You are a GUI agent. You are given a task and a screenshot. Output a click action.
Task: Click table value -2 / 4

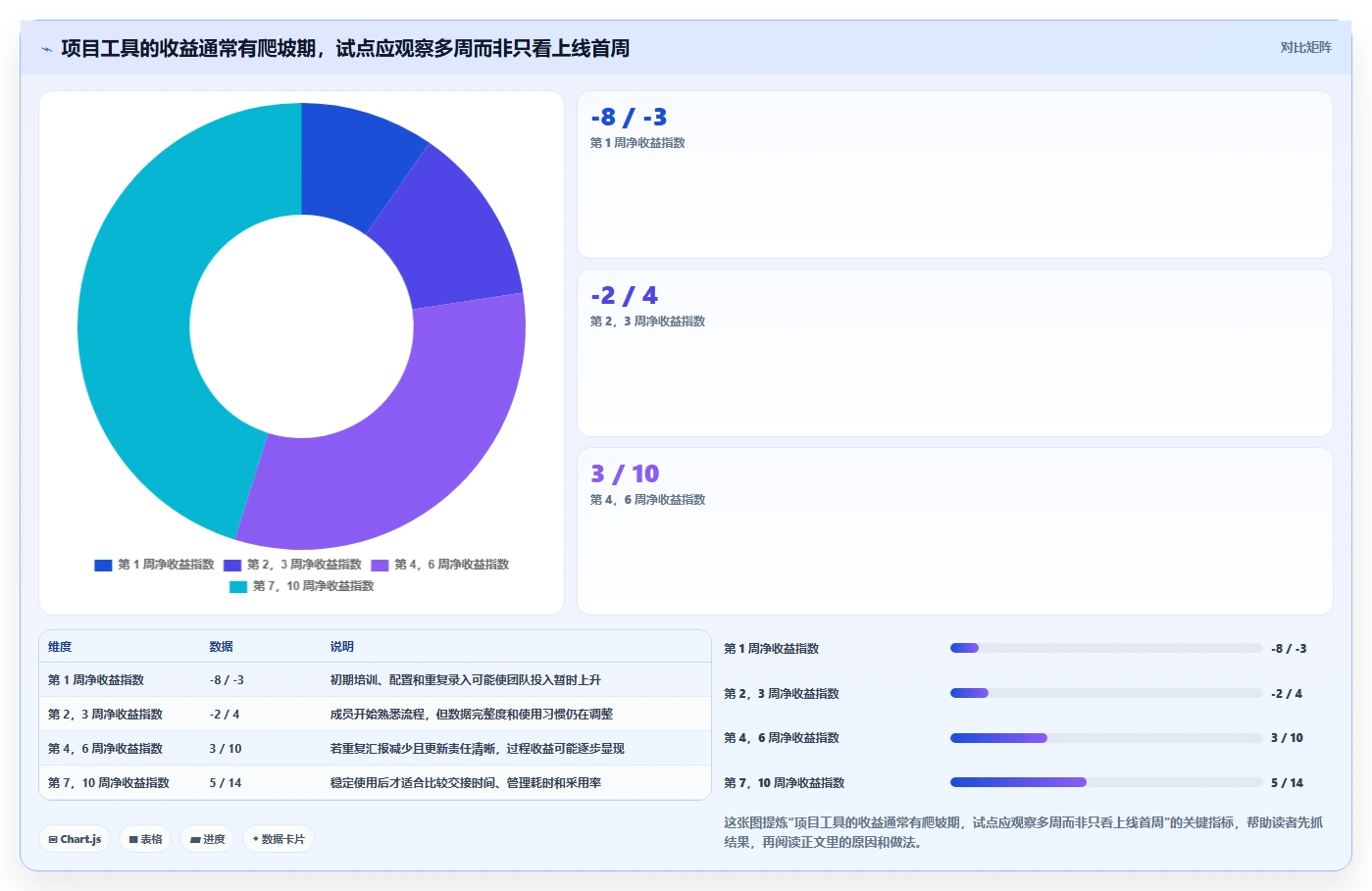click(225, 715)
